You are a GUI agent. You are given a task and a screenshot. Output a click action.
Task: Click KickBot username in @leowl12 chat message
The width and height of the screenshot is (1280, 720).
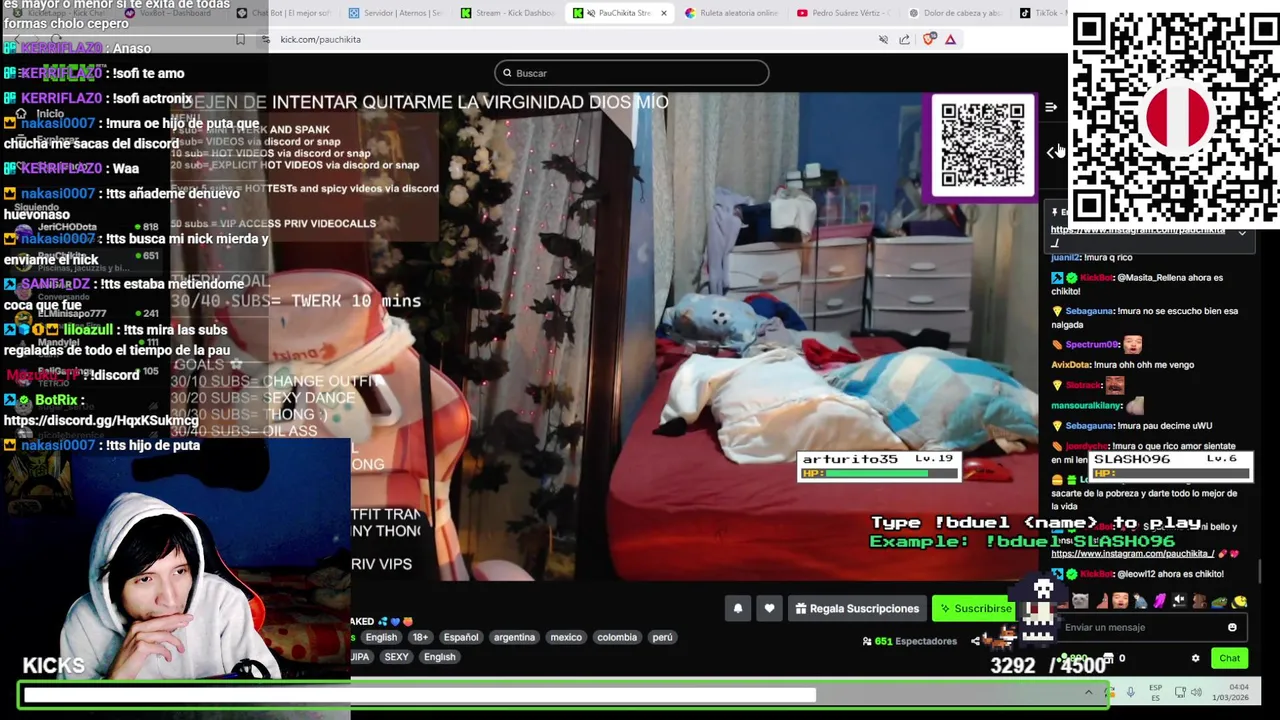[x=1096, y=574]
